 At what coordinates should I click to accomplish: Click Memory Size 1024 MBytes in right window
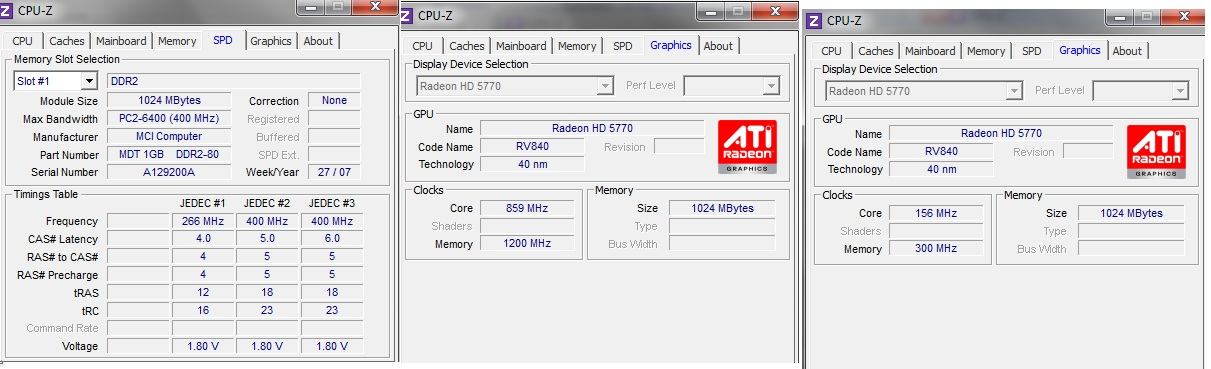tap(1131, 213)
